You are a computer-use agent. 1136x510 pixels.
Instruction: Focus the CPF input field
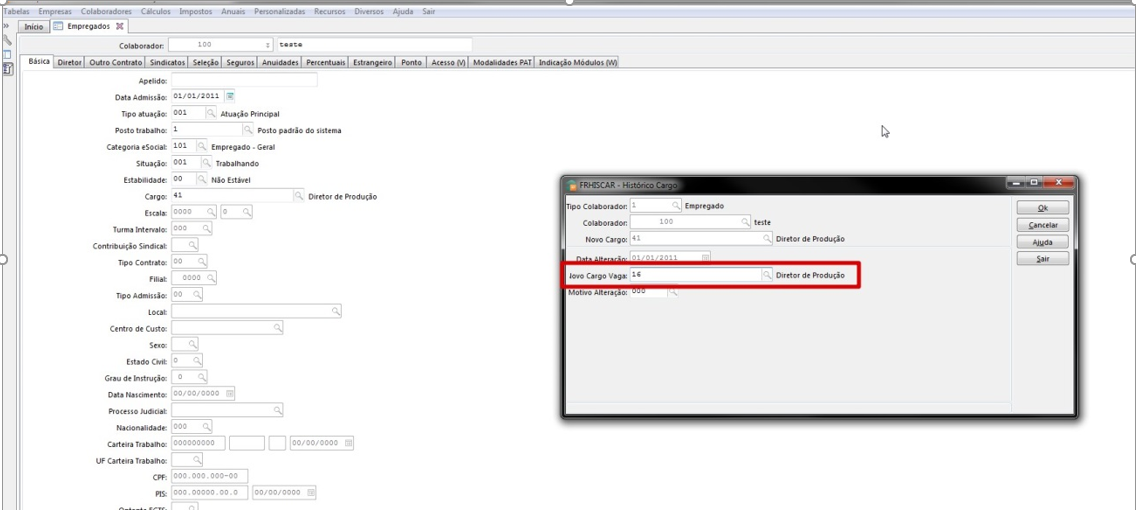coord(209,477)
